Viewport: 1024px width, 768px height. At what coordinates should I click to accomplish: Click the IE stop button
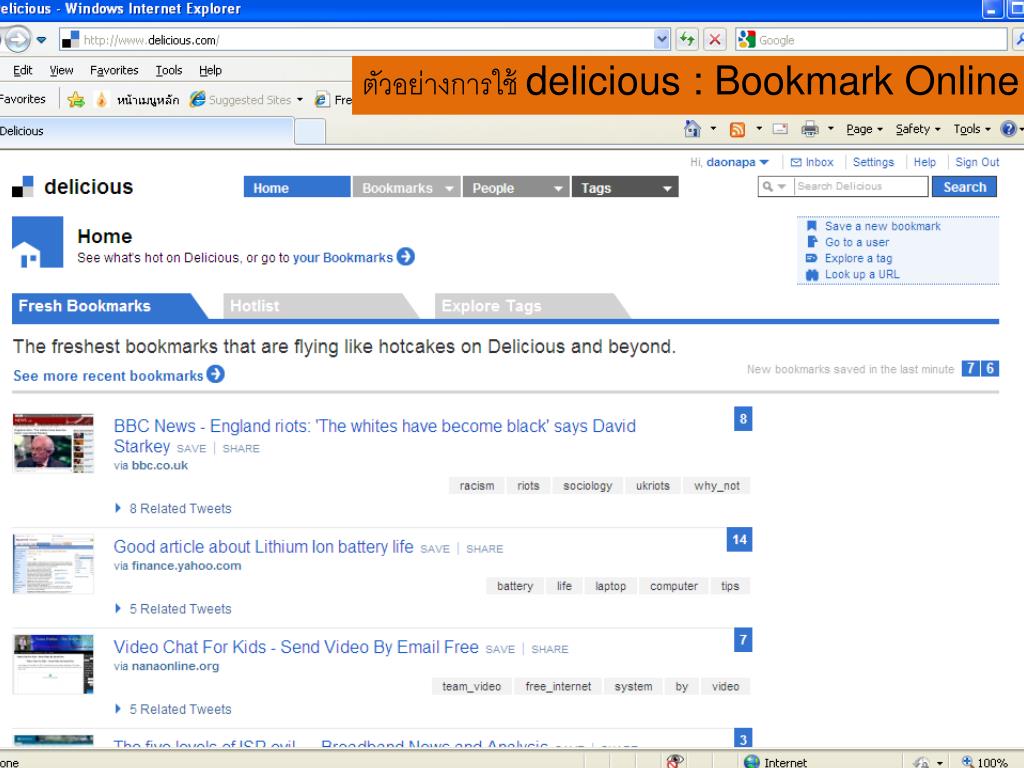point(715,40)
